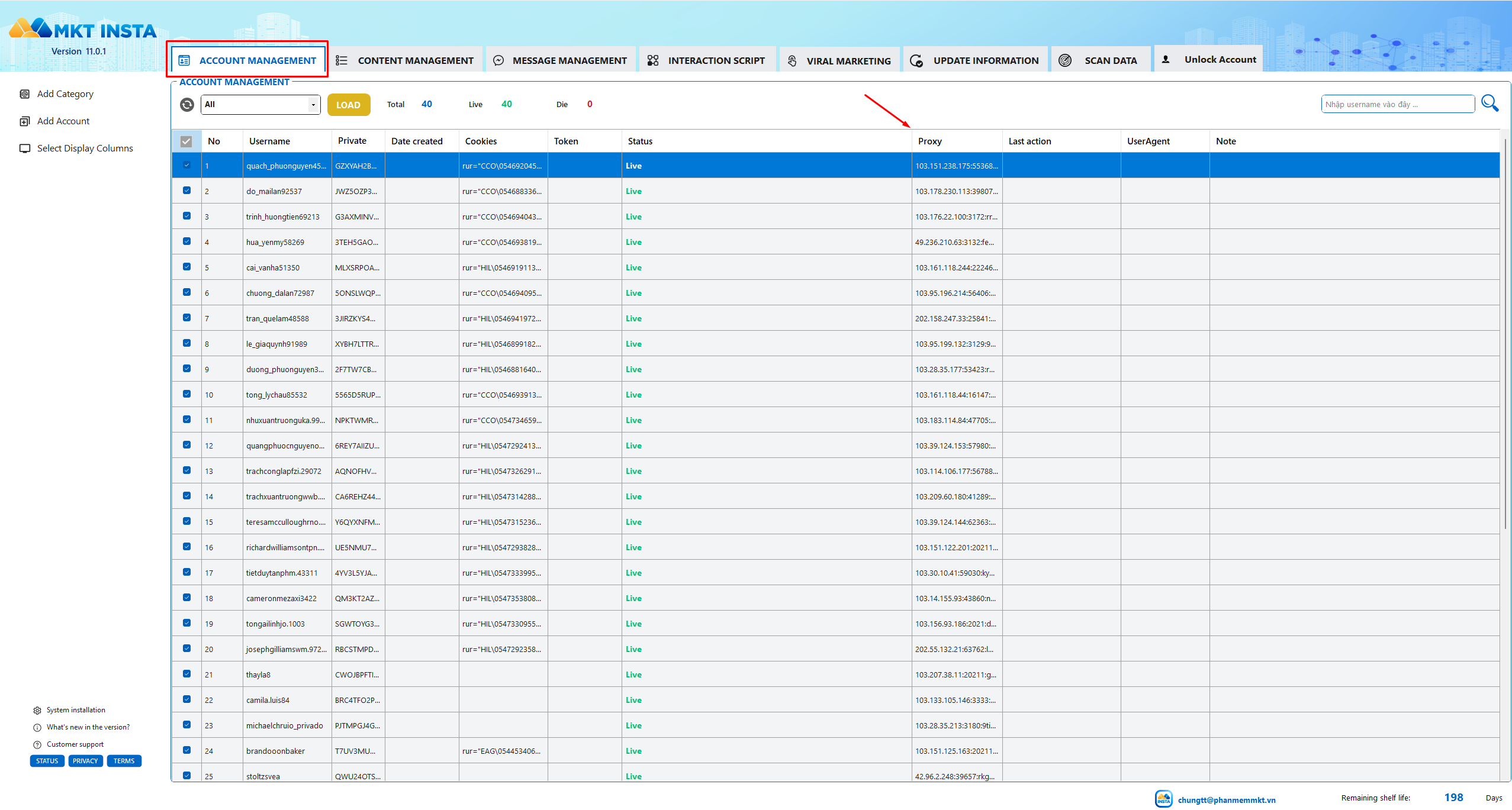Go to Viral Marketing tab

[x=839, y=60]
